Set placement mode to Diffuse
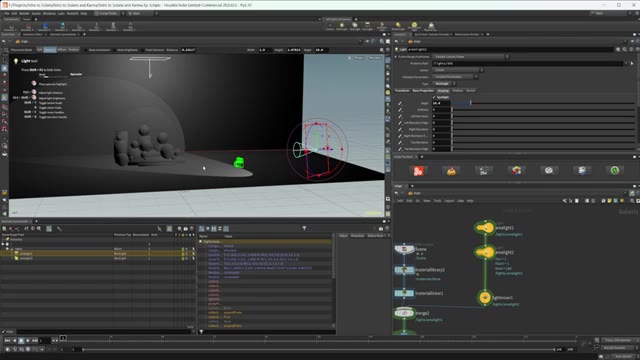This screenshot has height=360, width=640. coord(62,50)
